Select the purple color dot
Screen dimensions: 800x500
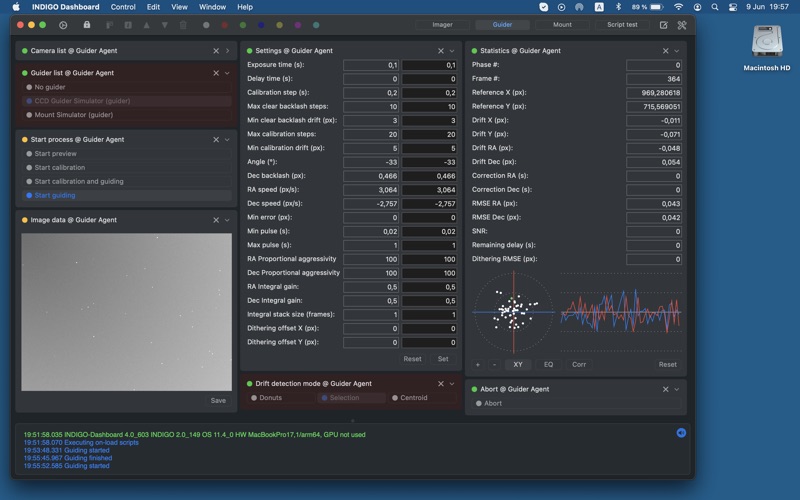pos(298,25)
